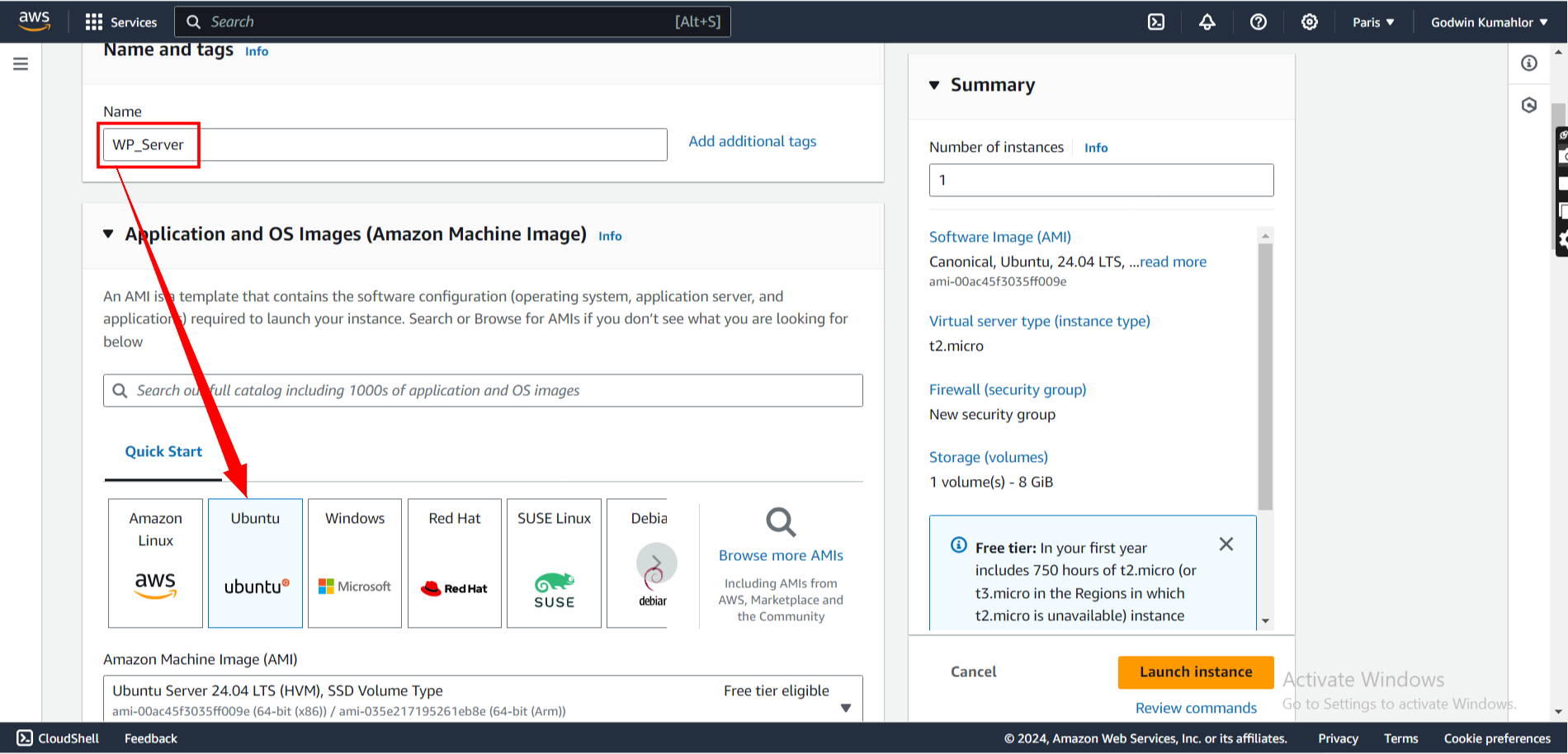The height and width of the screenshot is (754, 1568).
Task: Focus the top AWS search bar
Action: (x=453, y=22)
